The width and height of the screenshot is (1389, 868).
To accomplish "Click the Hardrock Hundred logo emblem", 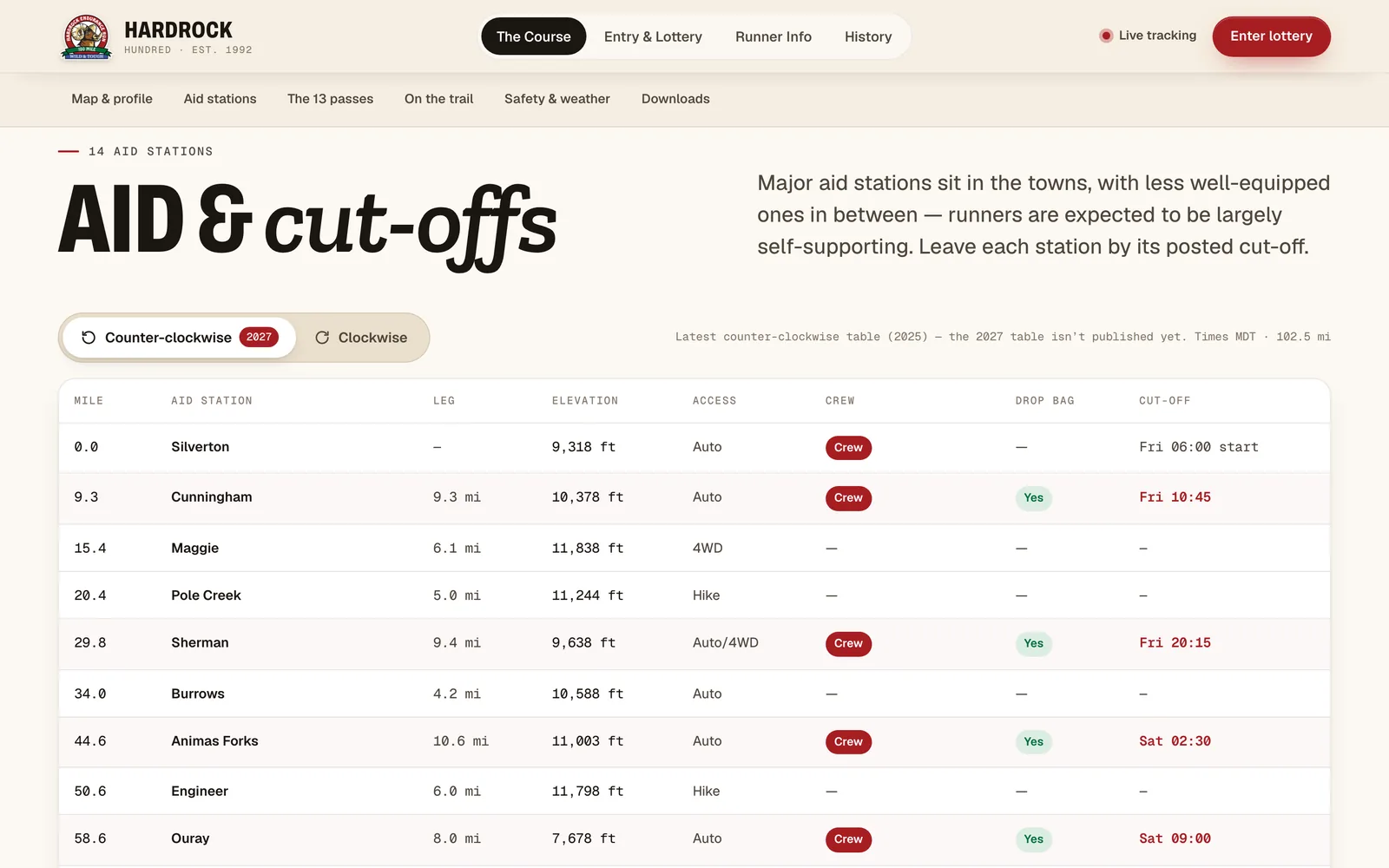I will click(86, 36).
